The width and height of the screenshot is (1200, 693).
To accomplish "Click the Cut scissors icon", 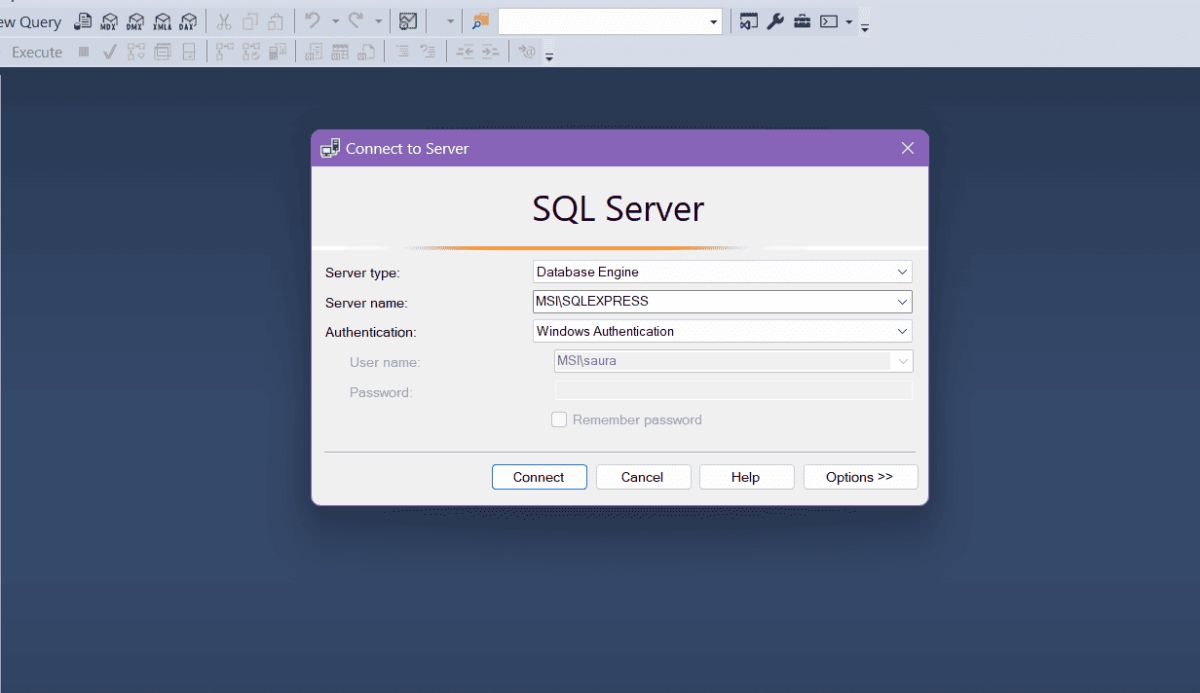I will 224,21.
